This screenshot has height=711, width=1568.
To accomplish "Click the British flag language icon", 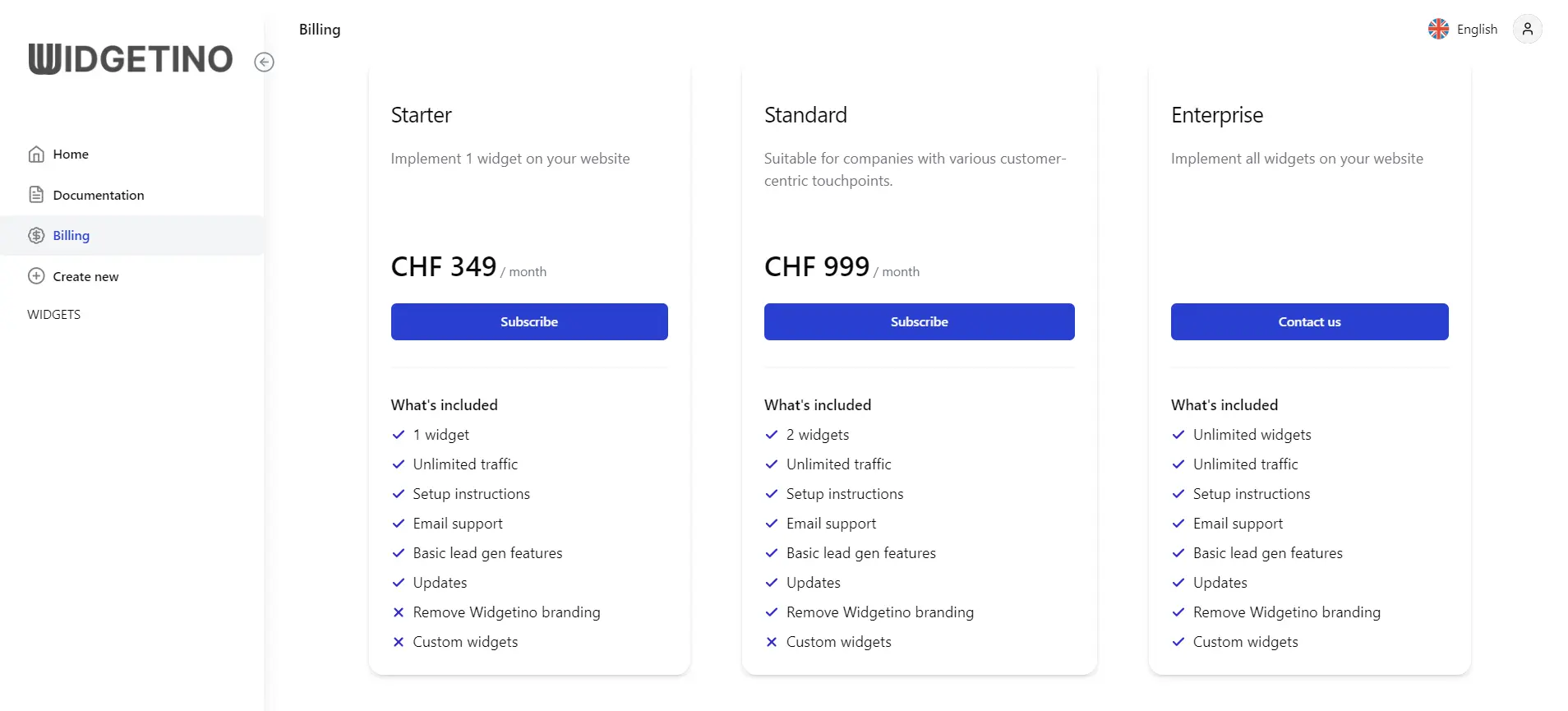I will [1438, 28].
